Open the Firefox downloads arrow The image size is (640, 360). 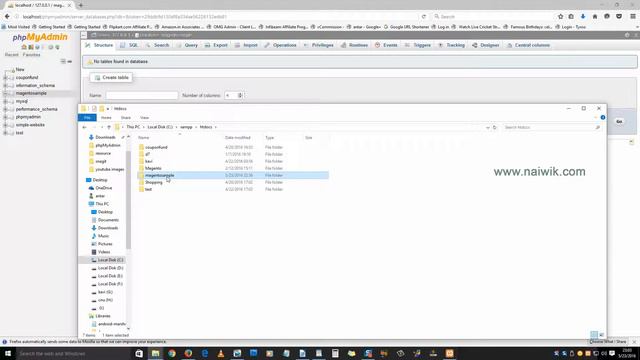click(583, 16)
